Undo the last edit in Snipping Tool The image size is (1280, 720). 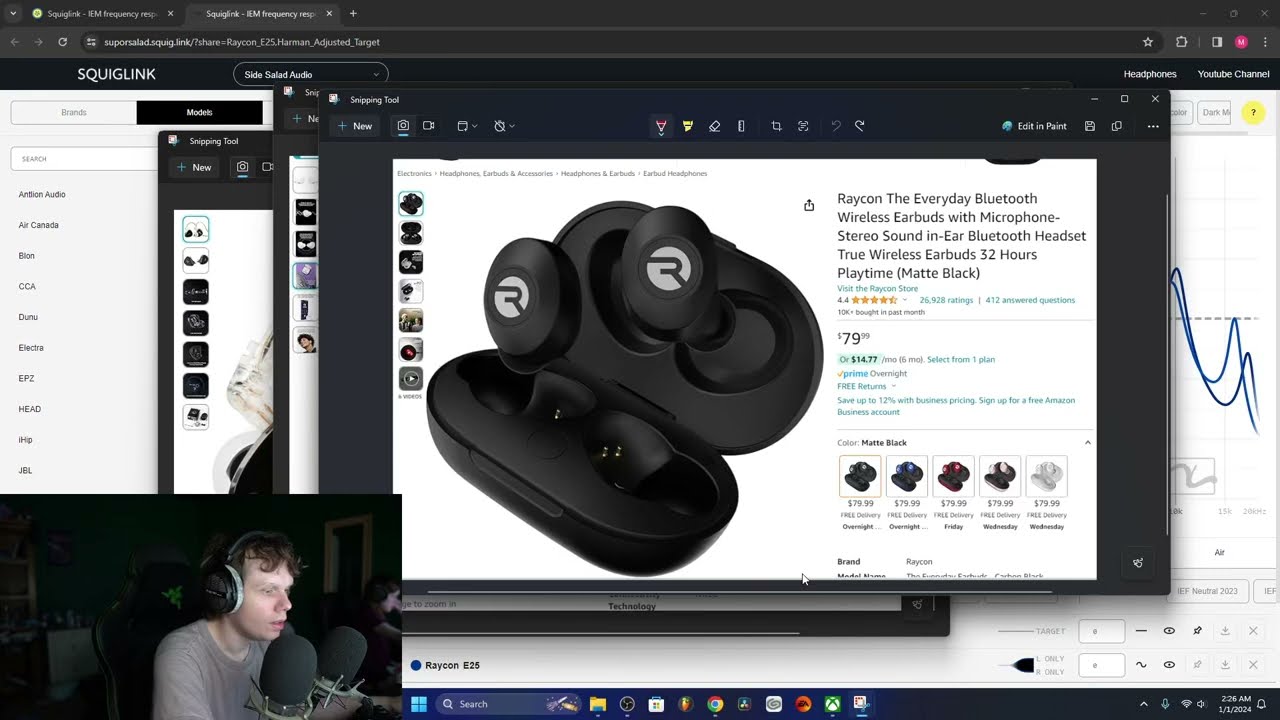pyautogui.click(x=835, y=126)
